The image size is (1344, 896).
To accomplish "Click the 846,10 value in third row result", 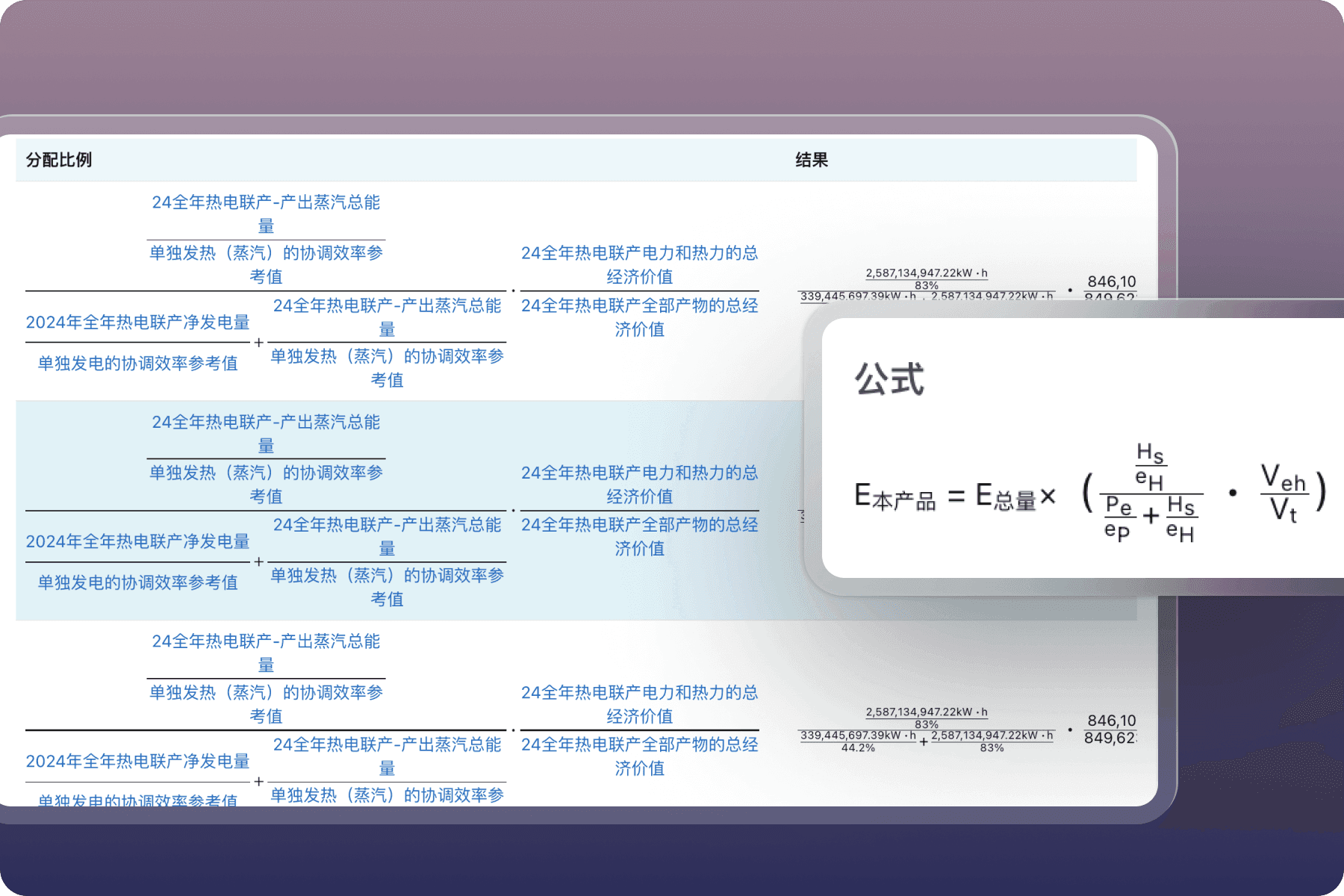I will coord(1111,721).
